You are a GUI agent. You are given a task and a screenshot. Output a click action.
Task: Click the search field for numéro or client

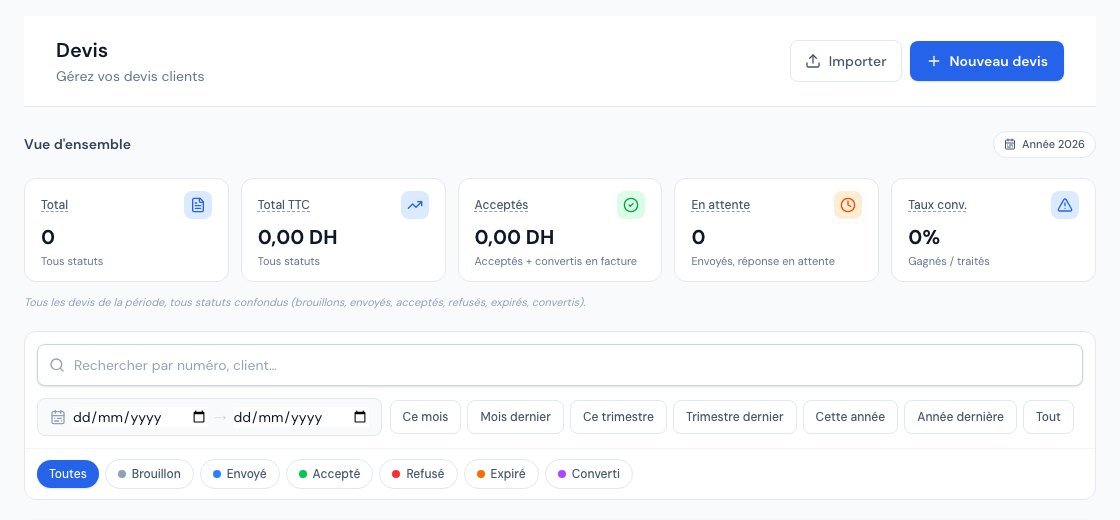coord(560,365)
